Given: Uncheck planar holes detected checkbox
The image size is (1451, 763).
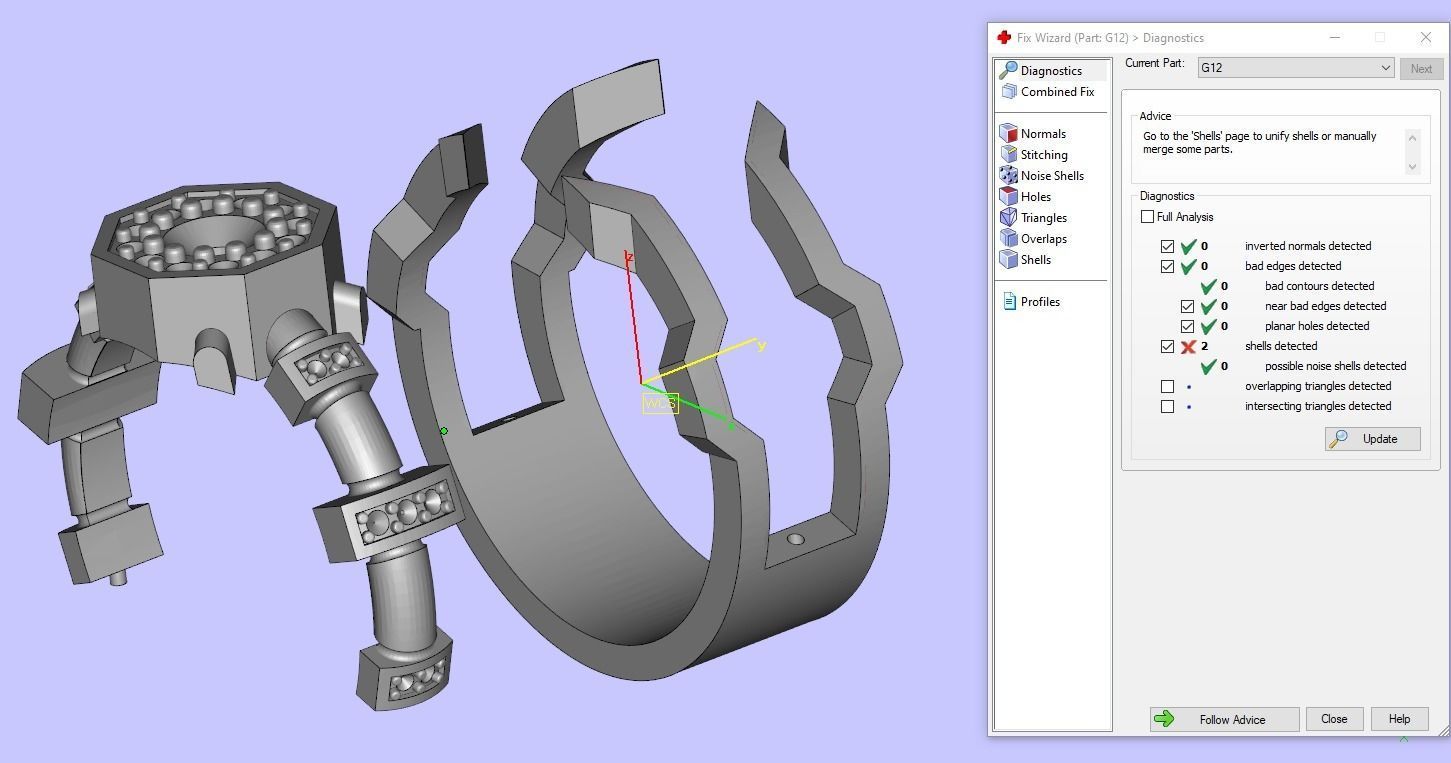Looking at the screenshot, I should pyautogui.click(x=1187, y=326).
